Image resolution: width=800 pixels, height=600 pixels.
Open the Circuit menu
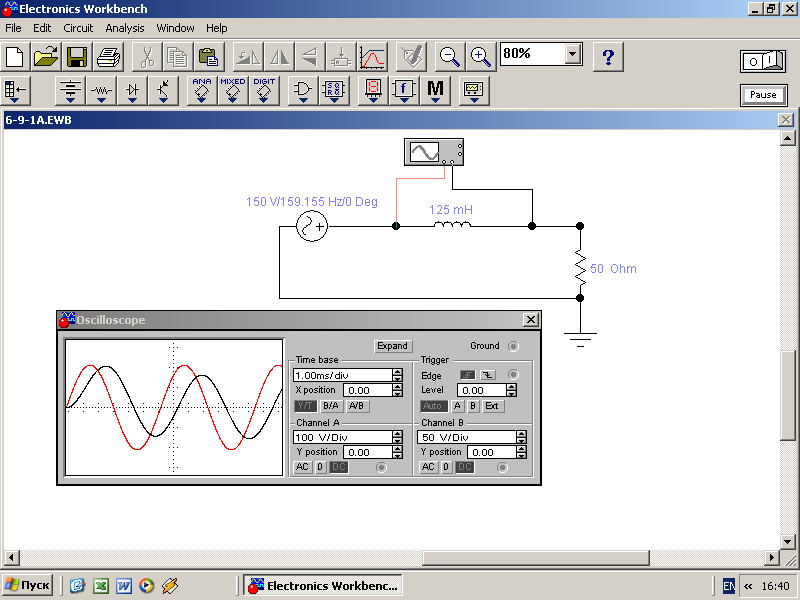point(78,28)
